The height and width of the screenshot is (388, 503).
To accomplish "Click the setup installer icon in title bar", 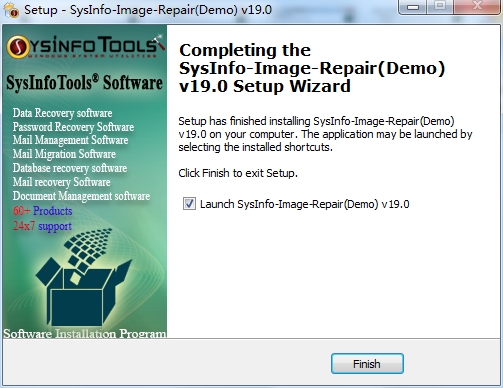I will pyautogui.click(x=12, y=10).
